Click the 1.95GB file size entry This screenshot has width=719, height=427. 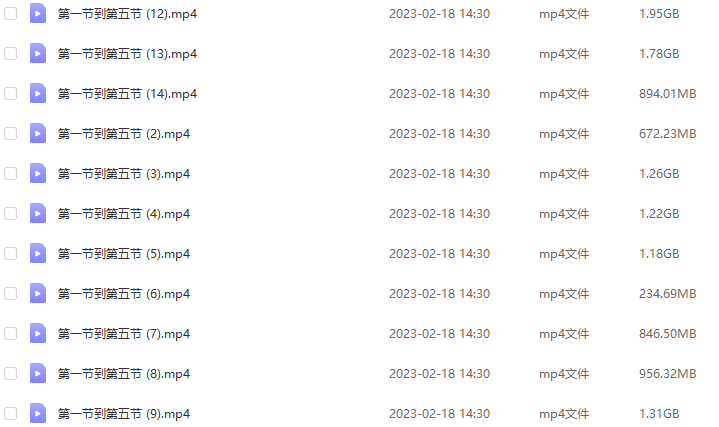pyautogui.click(x=659, y=14)
